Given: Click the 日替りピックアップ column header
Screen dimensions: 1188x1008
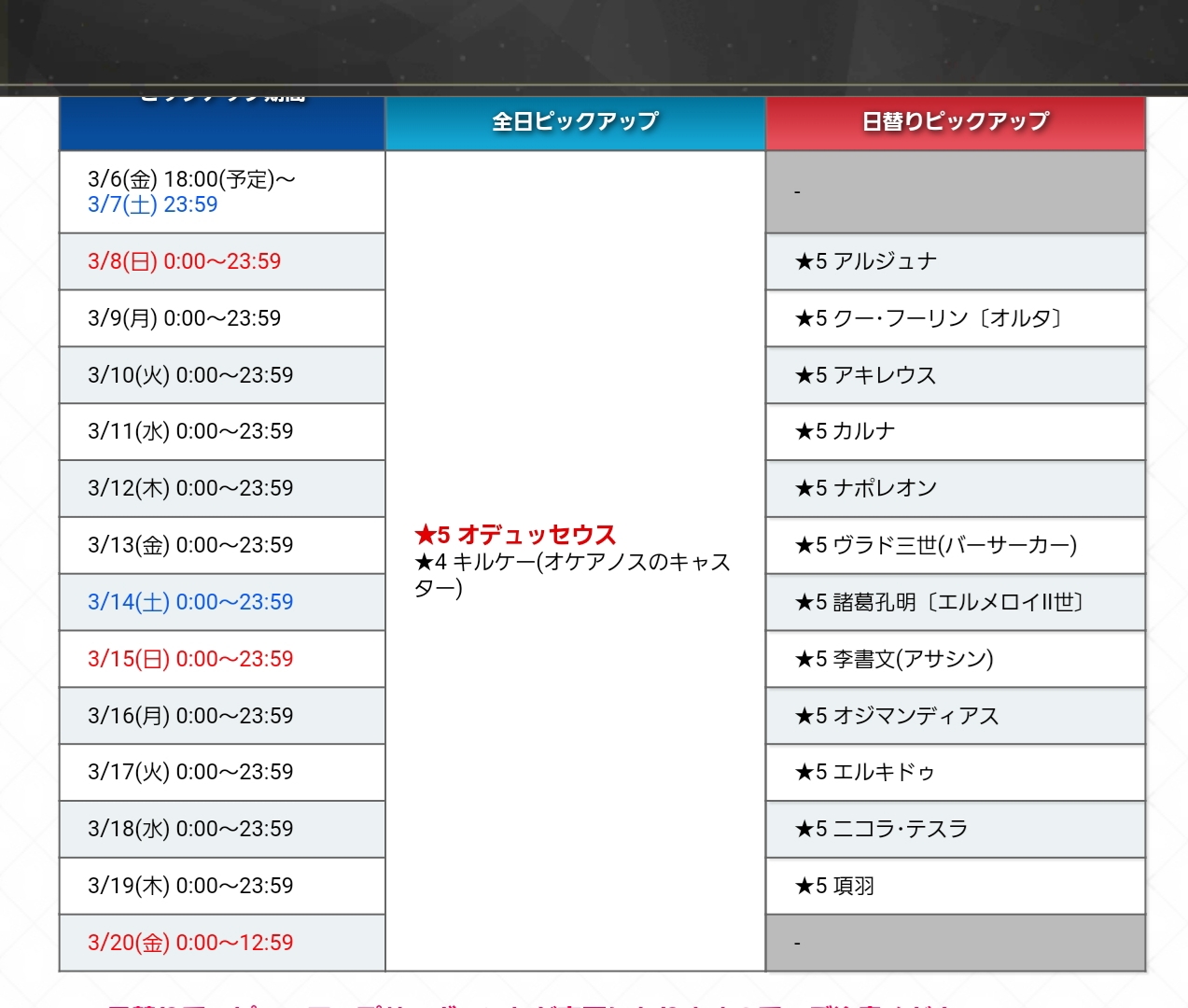Looking at the screenshot, I should 955,122.
